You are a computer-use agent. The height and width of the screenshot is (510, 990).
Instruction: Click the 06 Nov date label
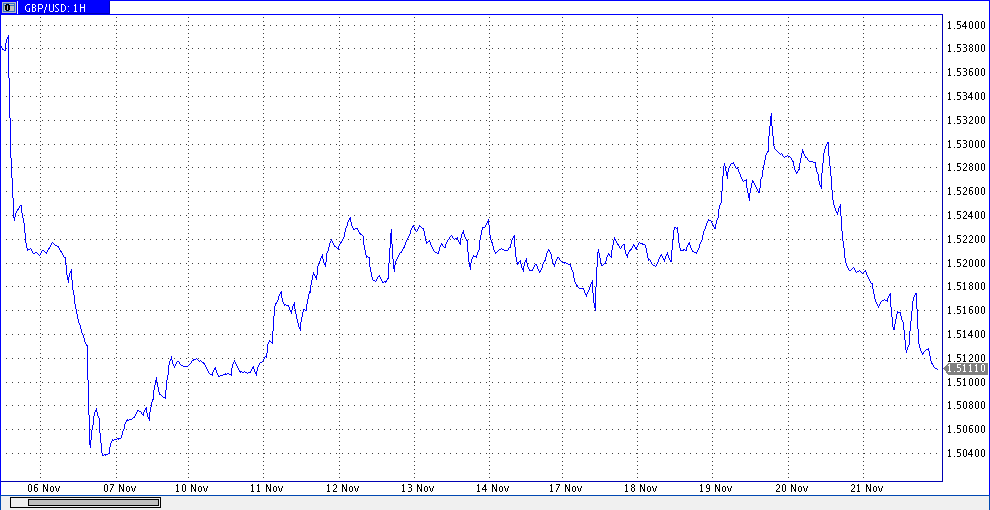point(44,489)
